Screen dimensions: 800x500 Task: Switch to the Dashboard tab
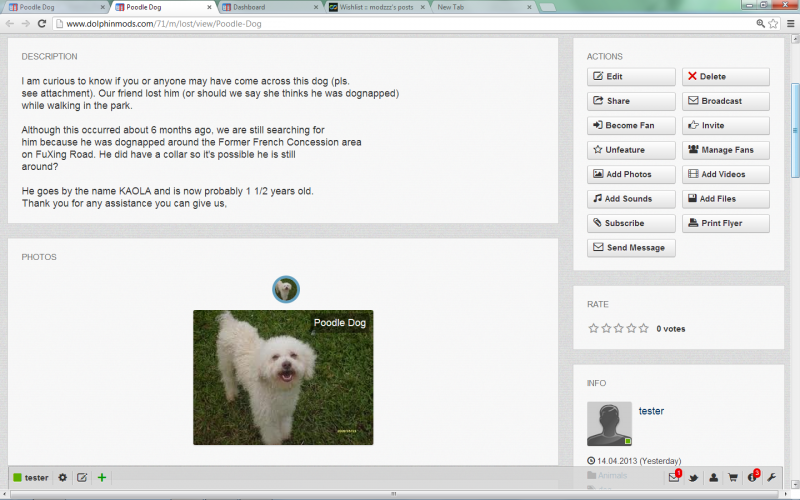(267, 7)
